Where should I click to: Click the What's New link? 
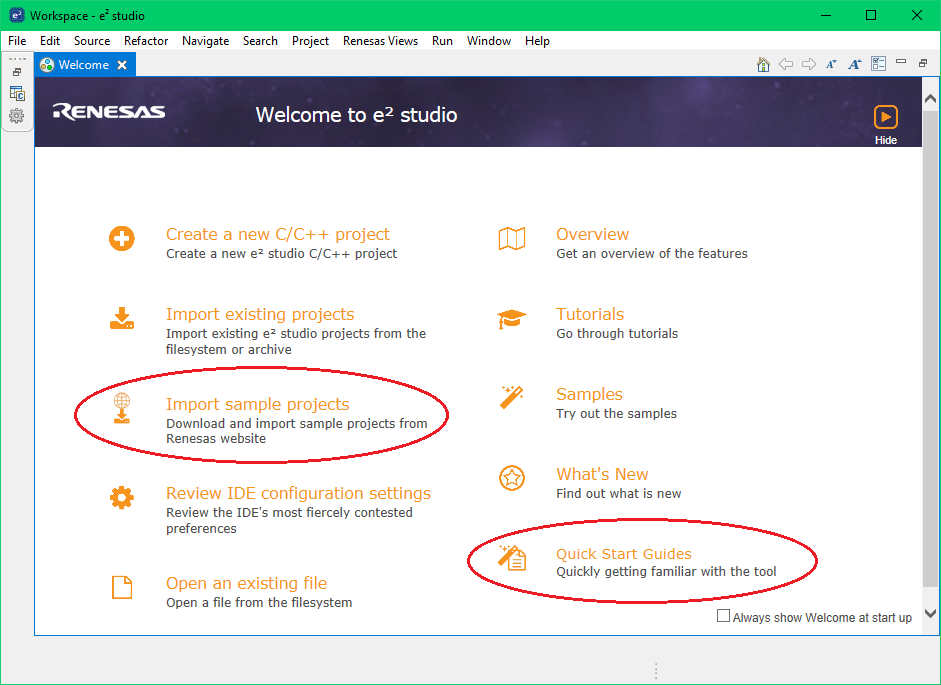click(602, 474)
